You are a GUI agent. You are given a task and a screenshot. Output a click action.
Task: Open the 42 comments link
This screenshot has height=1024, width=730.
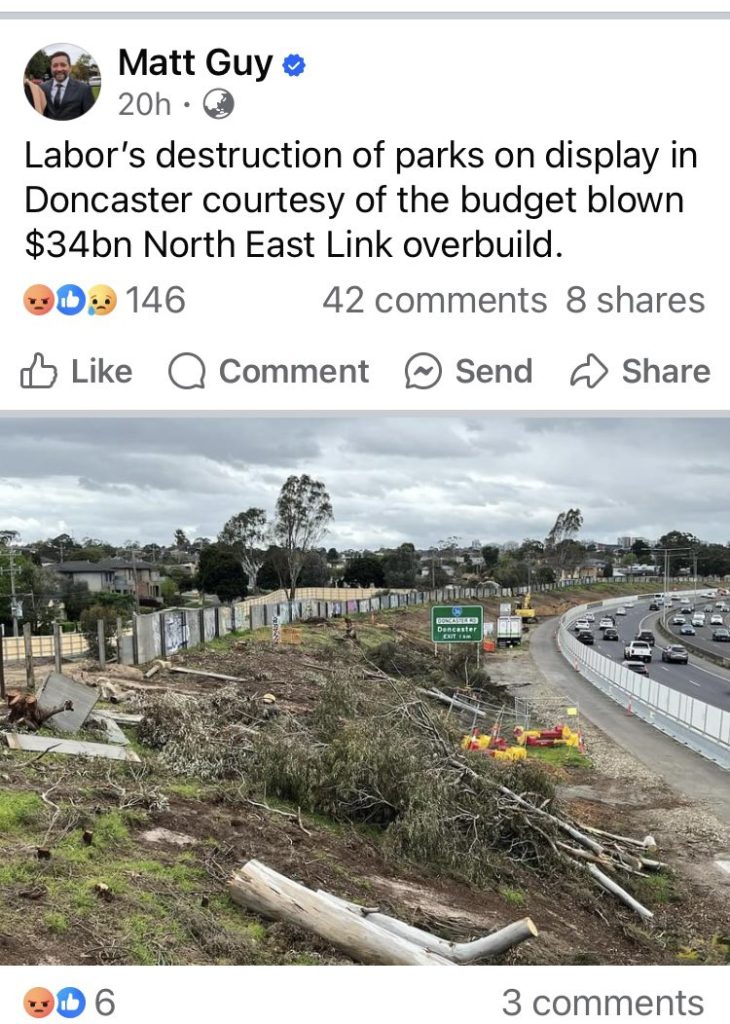(x=434, y=300)
